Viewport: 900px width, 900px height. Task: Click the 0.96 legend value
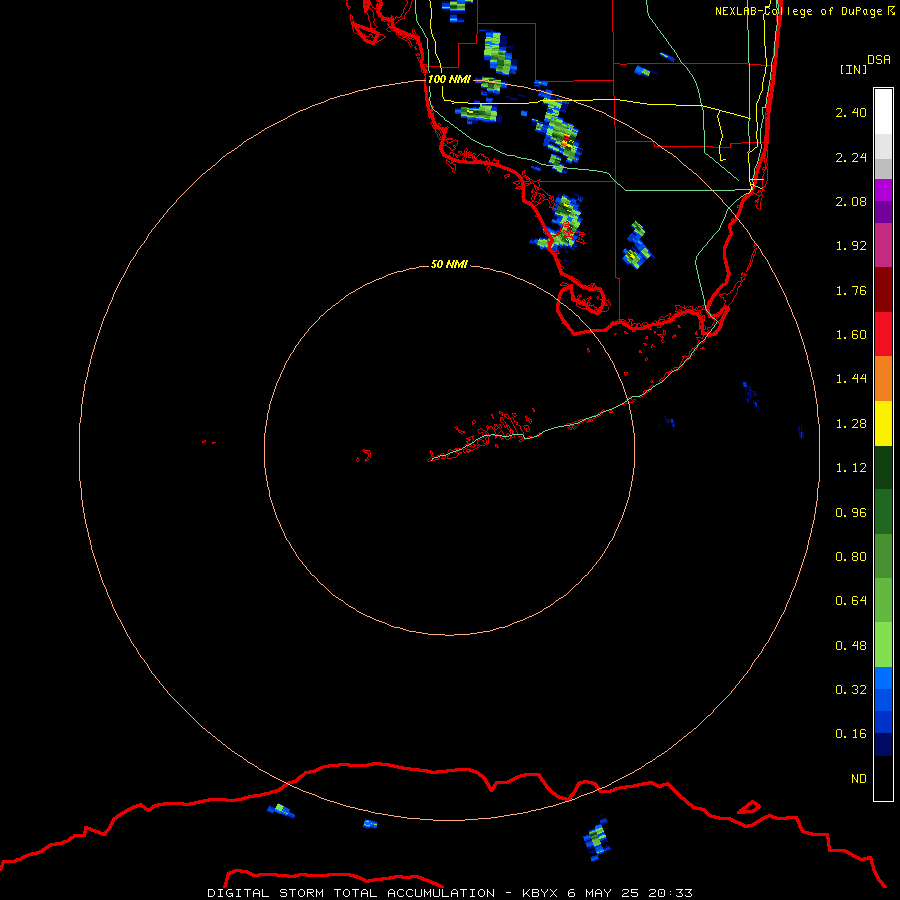[851, 513]
